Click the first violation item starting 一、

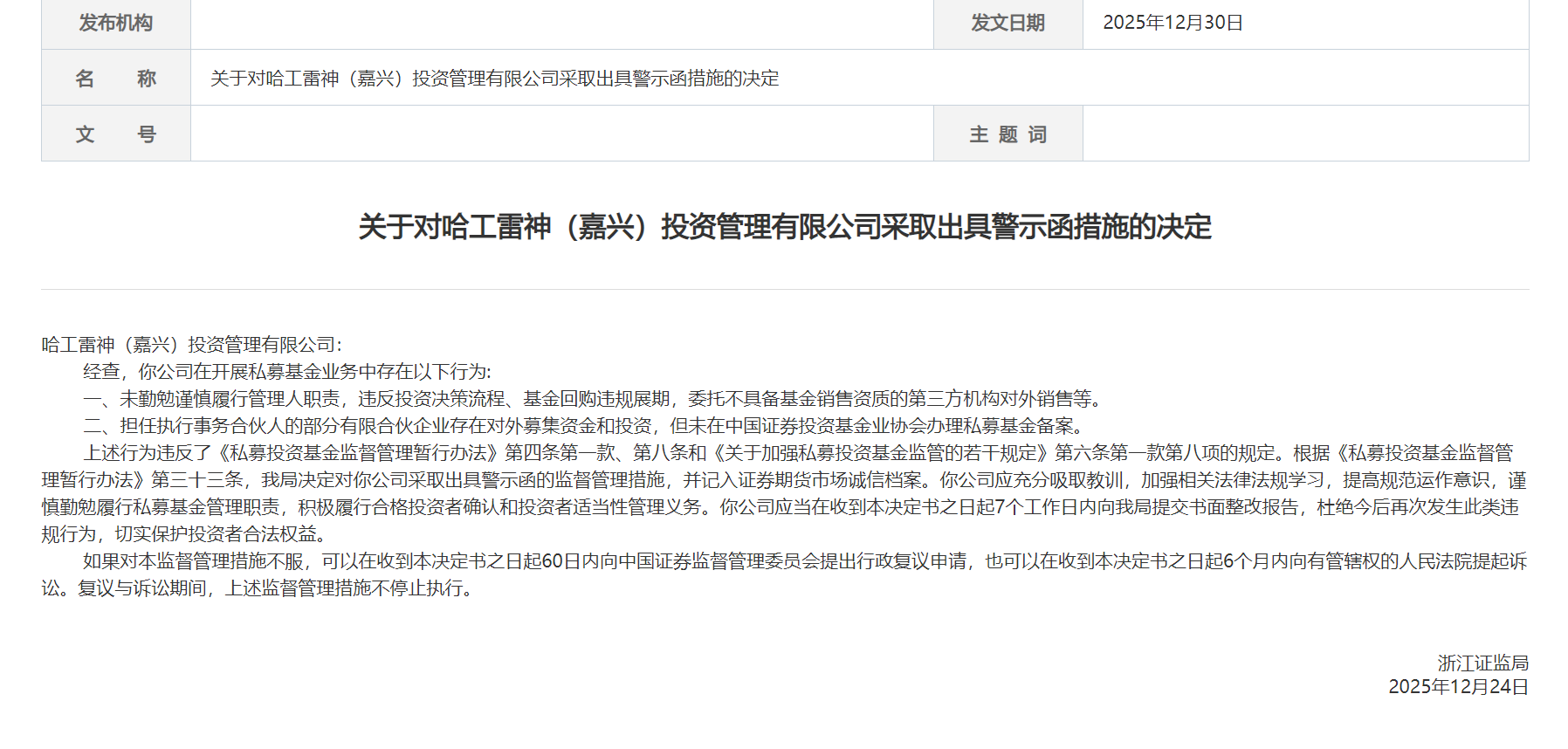tap(594, 399)
